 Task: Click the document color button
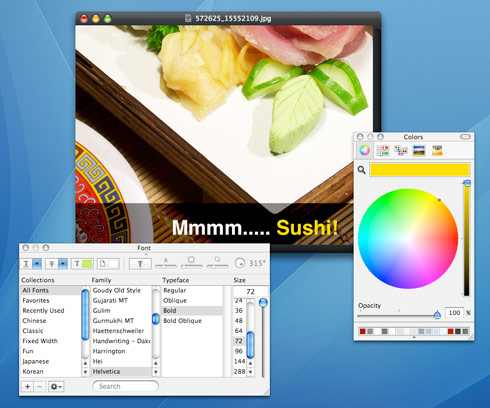coord(108,264)
